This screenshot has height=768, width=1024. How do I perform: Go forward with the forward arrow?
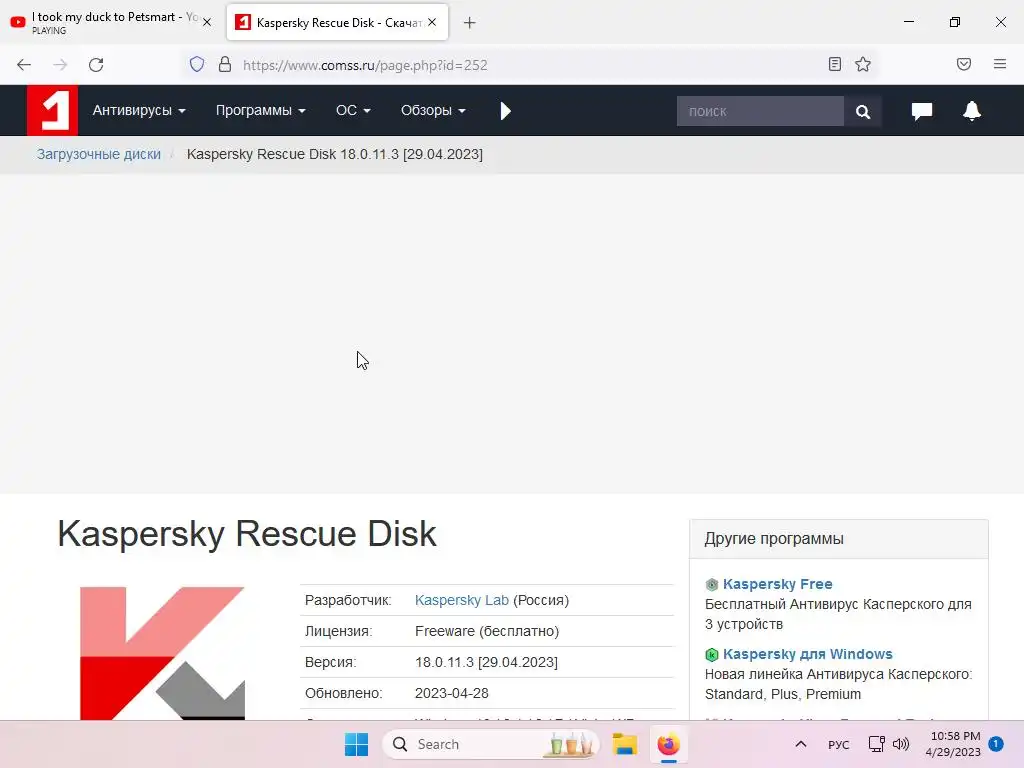pyautogui.click(x=60, y=65)
